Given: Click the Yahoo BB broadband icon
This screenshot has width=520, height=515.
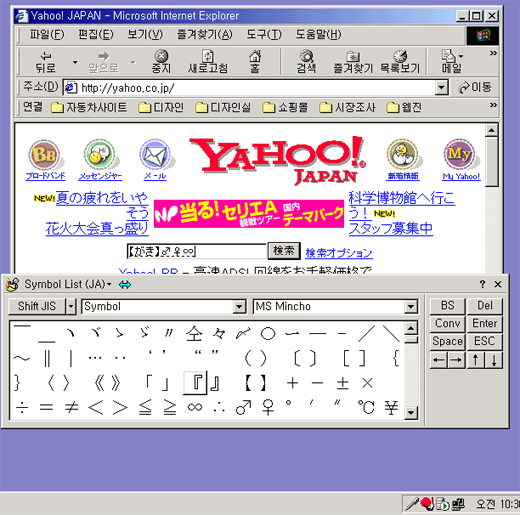Looking at the screenshot, I should click(x=44, y=155).
